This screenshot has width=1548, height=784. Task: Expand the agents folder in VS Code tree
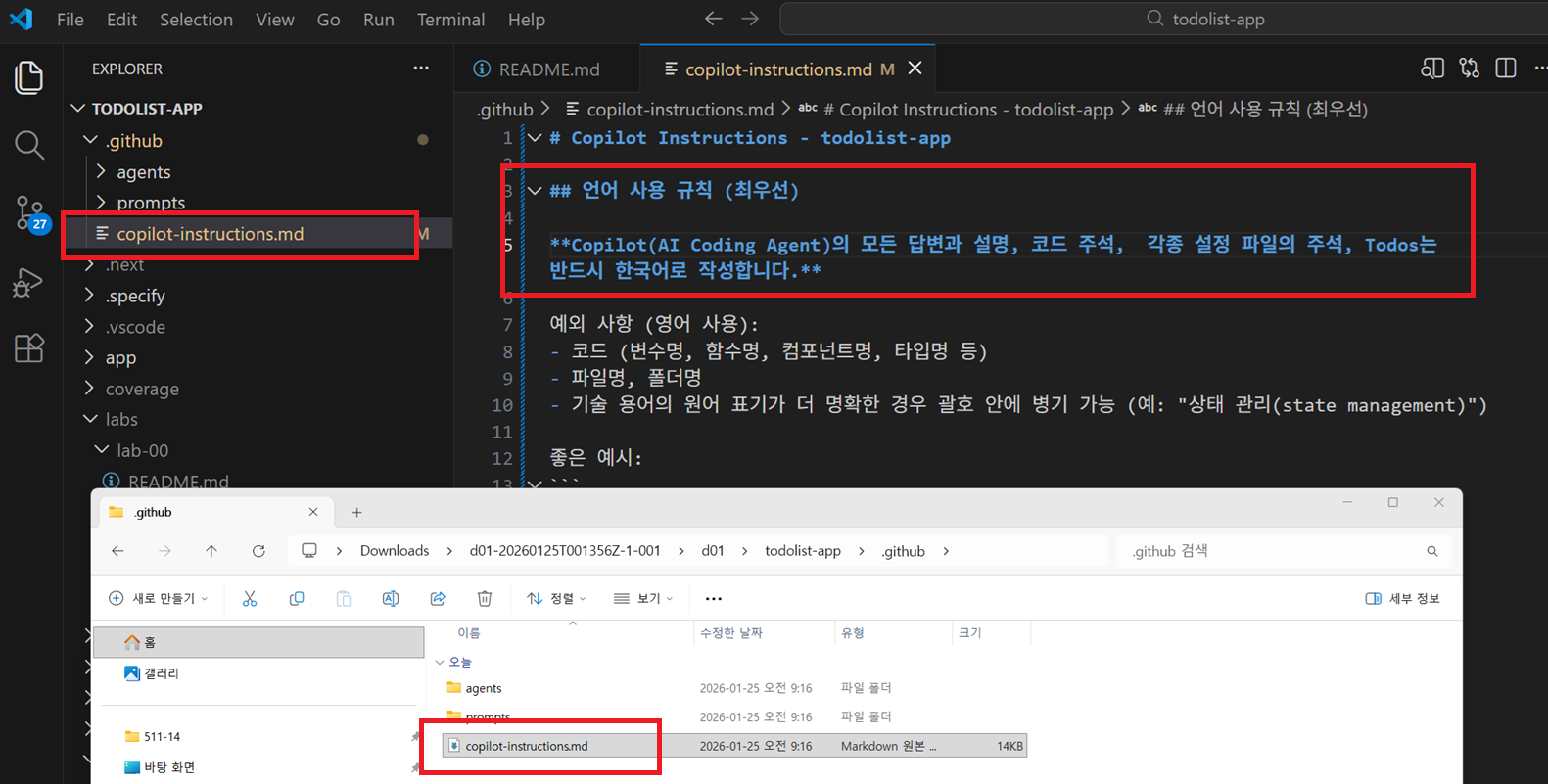pos(102,172)
